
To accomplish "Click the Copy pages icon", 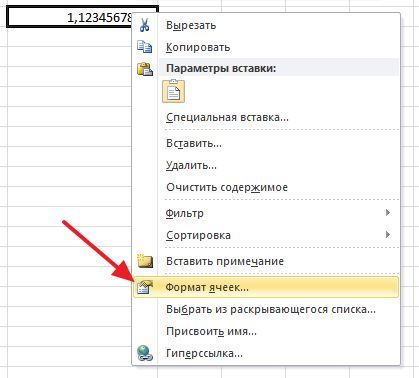I will coord(145,47).
